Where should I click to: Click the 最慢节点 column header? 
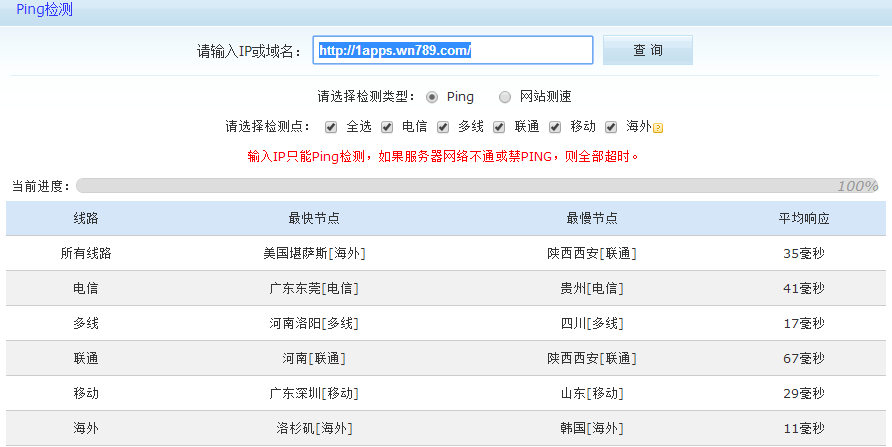(591, 219)
